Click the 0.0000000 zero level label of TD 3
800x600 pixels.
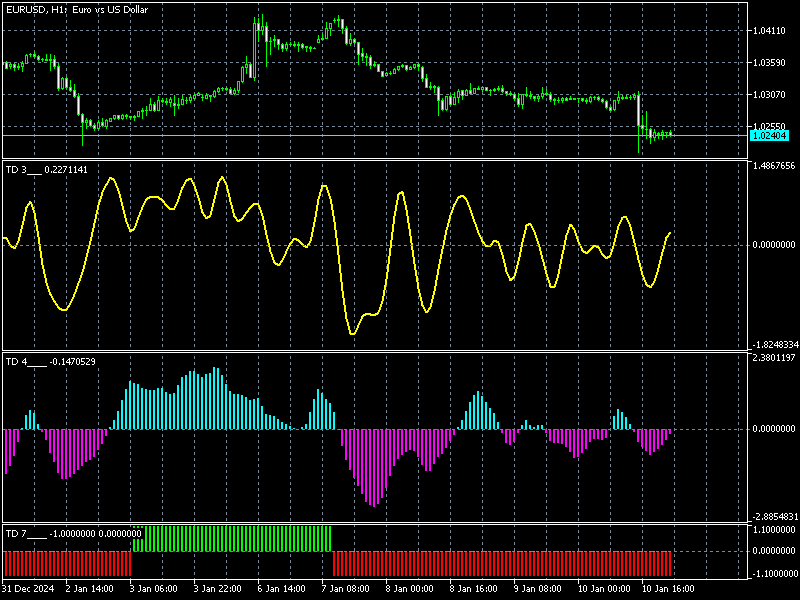coord(774,245)
